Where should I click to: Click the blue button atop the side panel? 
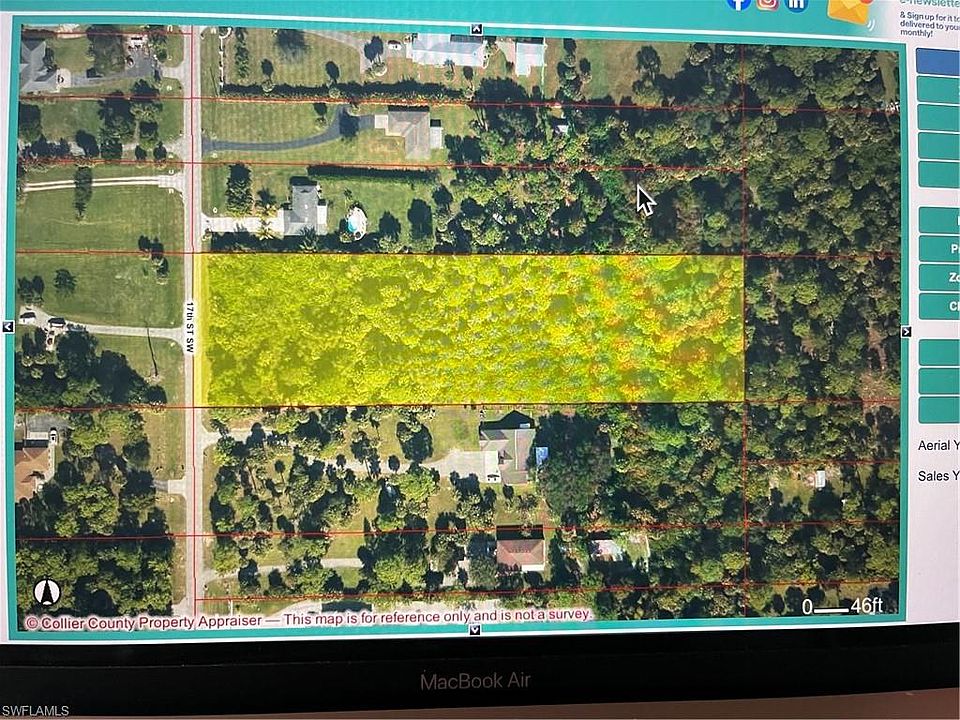pyautogui.click(x=938, y=62)
